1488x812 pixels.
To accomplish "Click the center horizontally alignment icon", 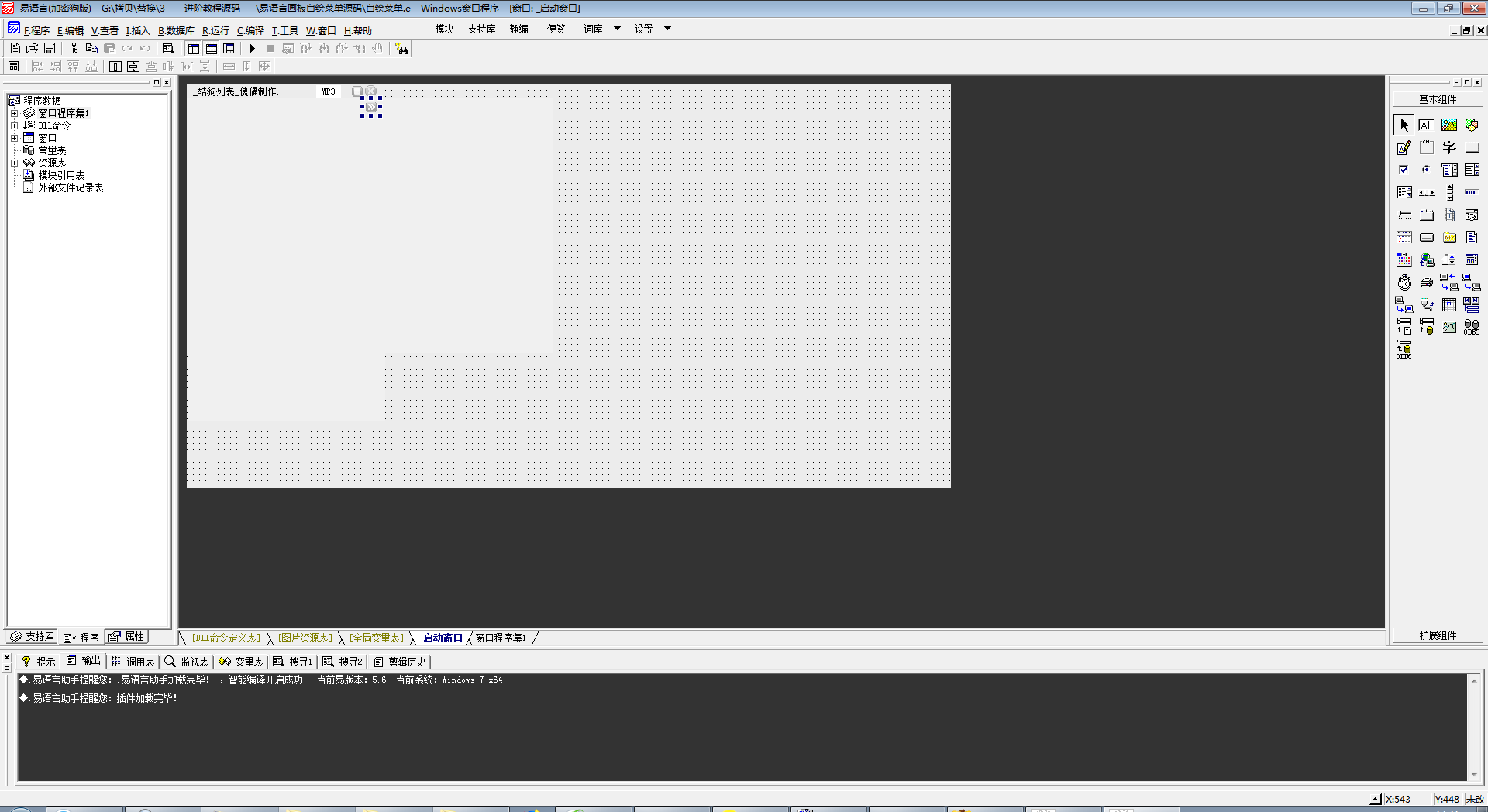I will click(115, 67).
